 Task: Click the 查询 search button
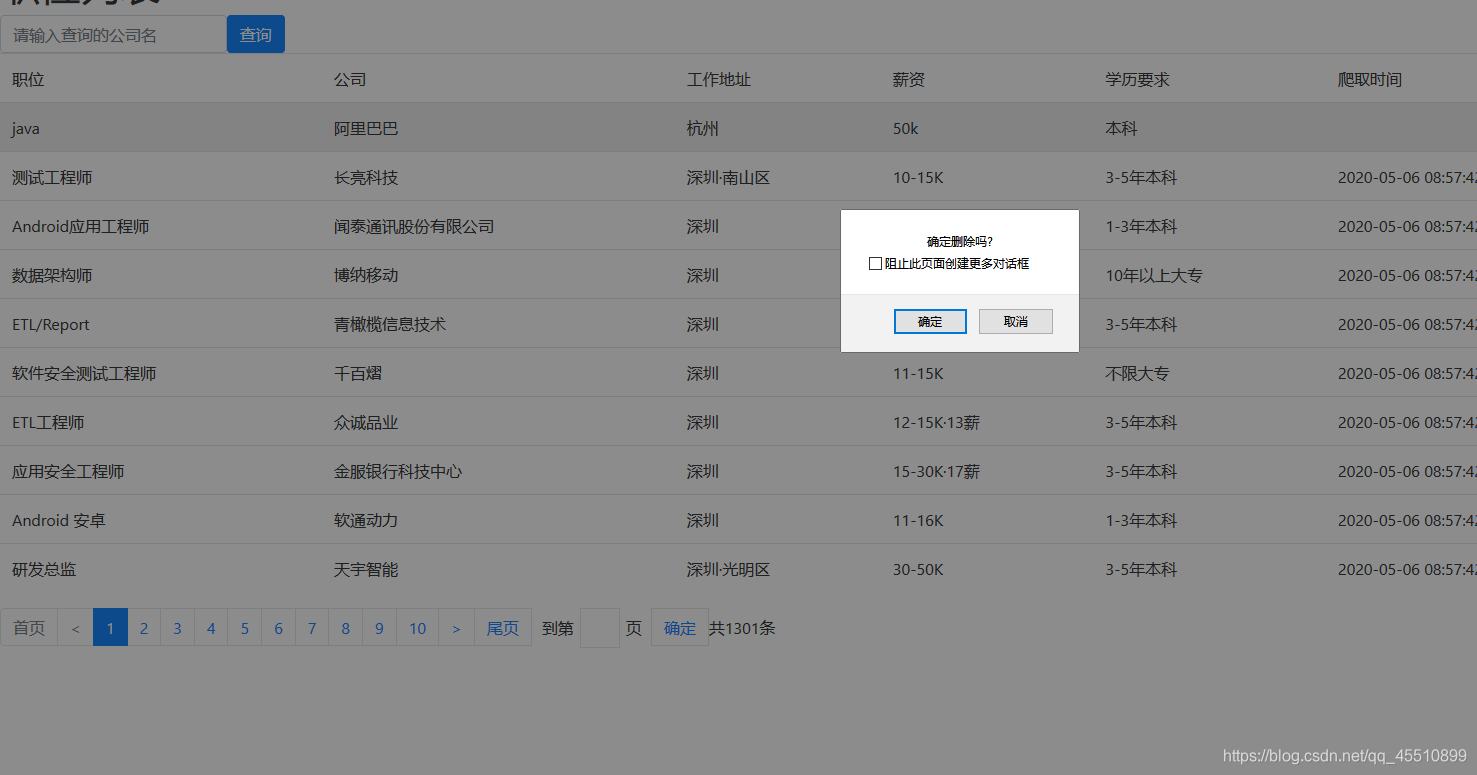pos(256,35)
